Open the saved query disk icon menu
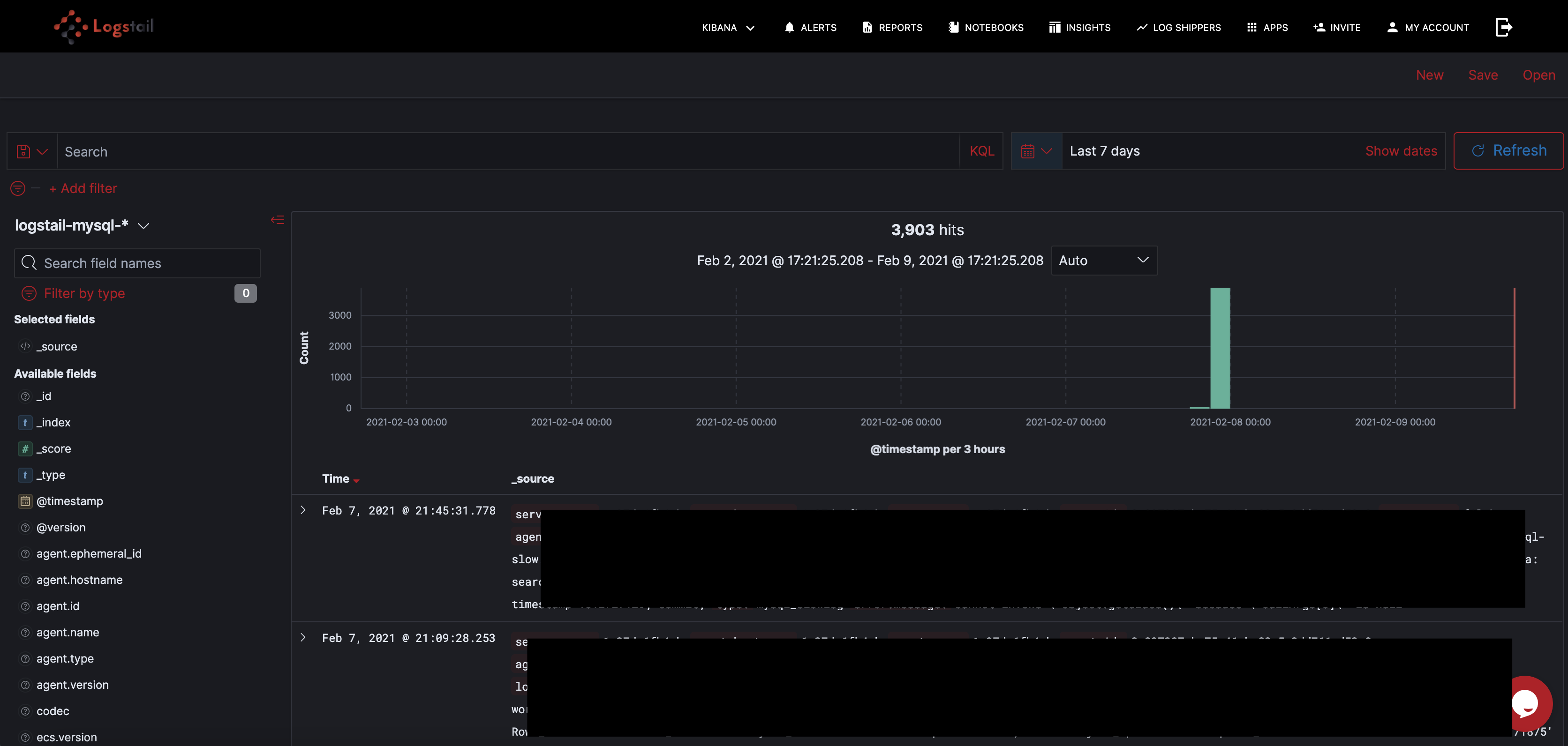Viewport: 1568px width, 746px height. pyautogui.click(x=32, y=151)
